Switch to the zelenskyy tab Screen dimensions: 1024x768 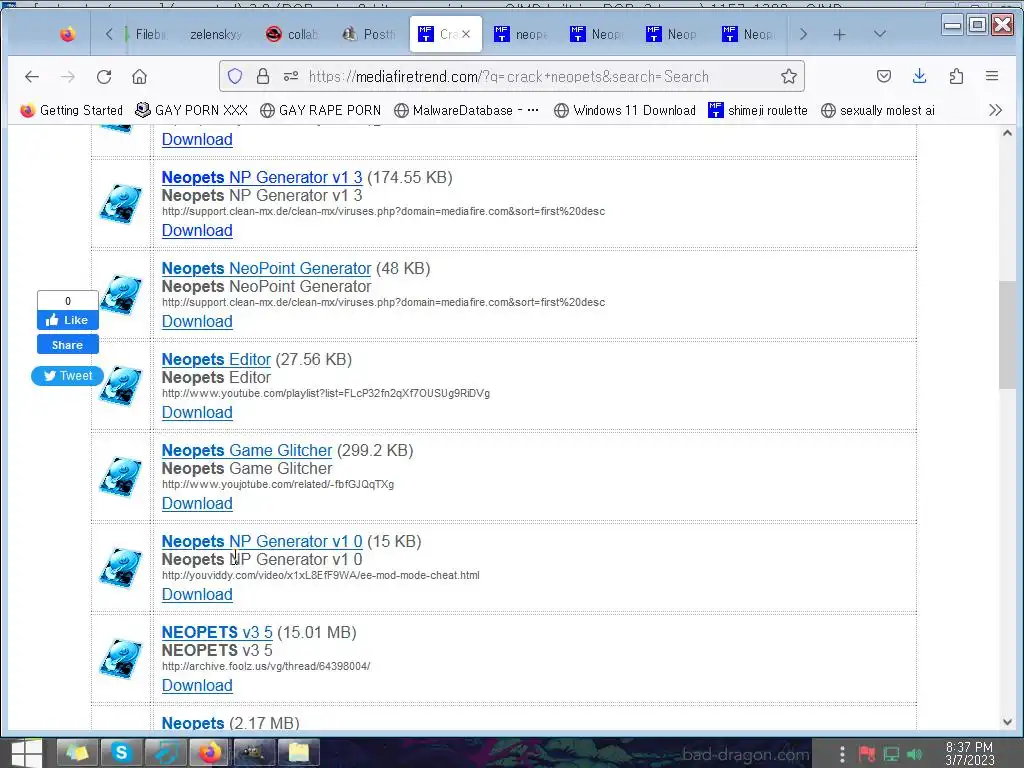pyautogui.click(x=215, y=34)
